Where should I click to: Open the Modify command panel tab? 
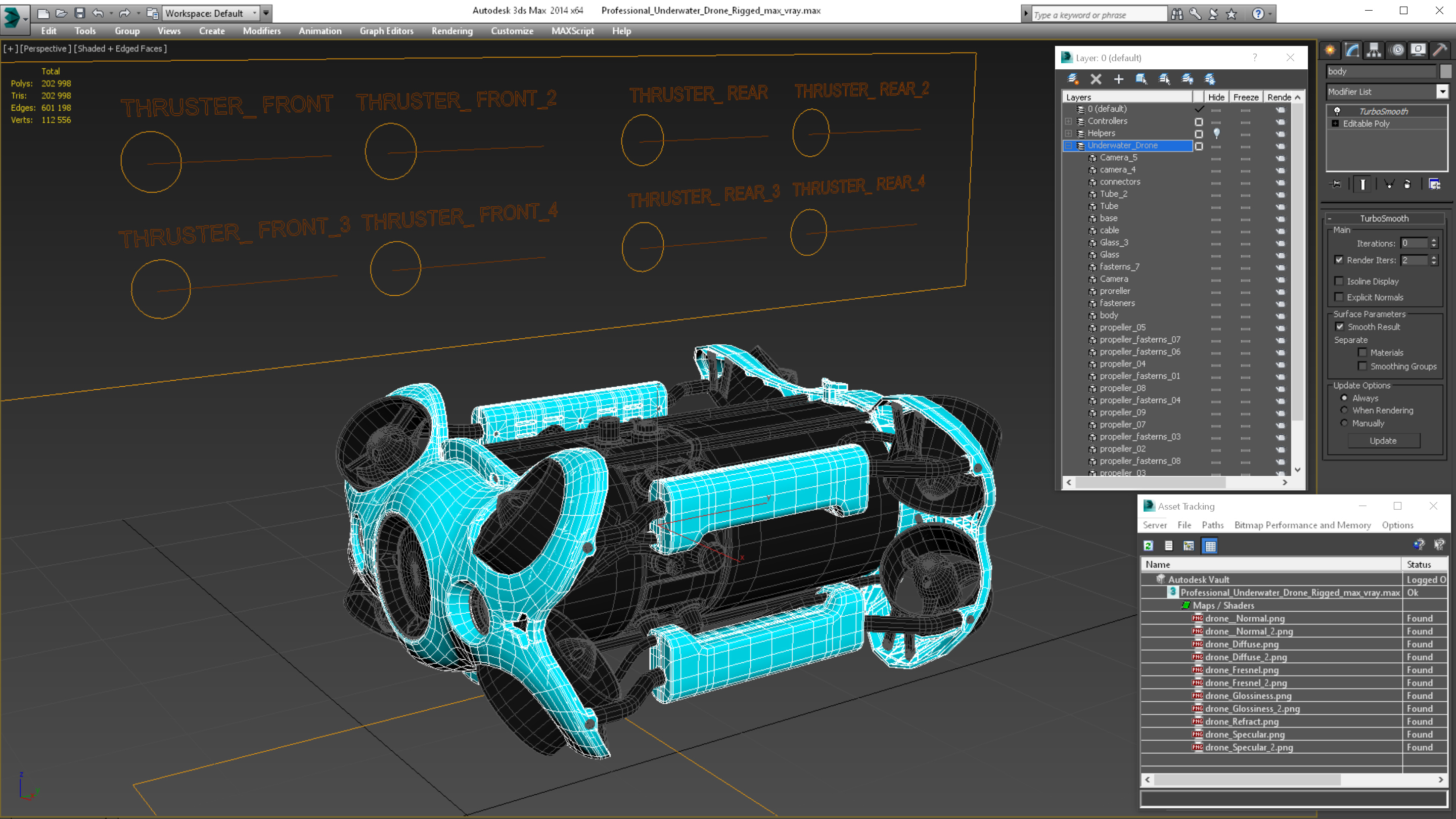pyautogui.click(x=1352, y=50)
